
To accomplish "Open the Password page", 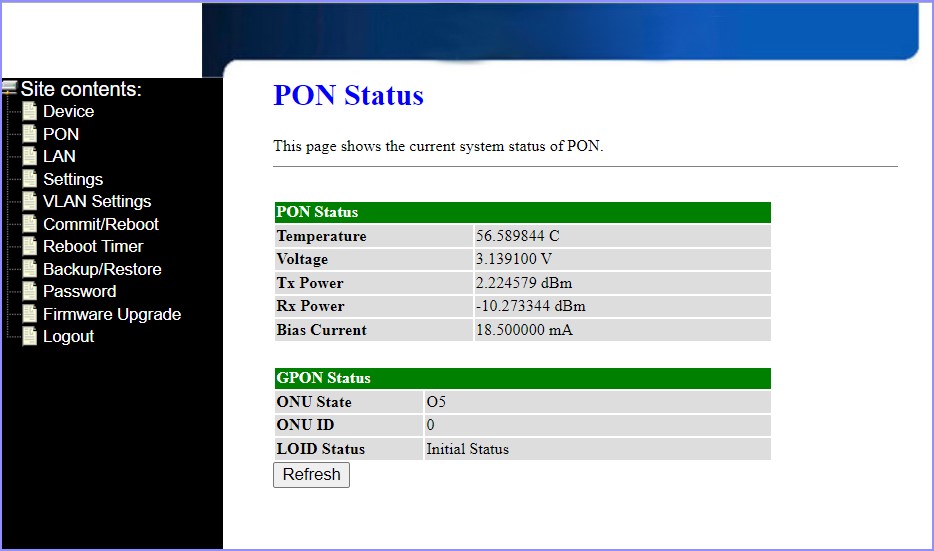I will [x=79, y=291].
